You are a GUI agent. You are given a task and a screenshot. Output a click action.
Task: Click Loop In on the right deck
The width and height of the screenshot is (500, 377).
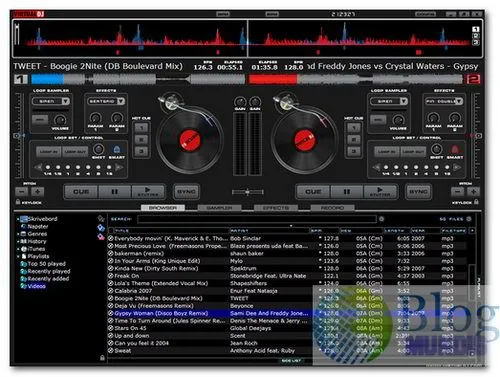[387, 152]
